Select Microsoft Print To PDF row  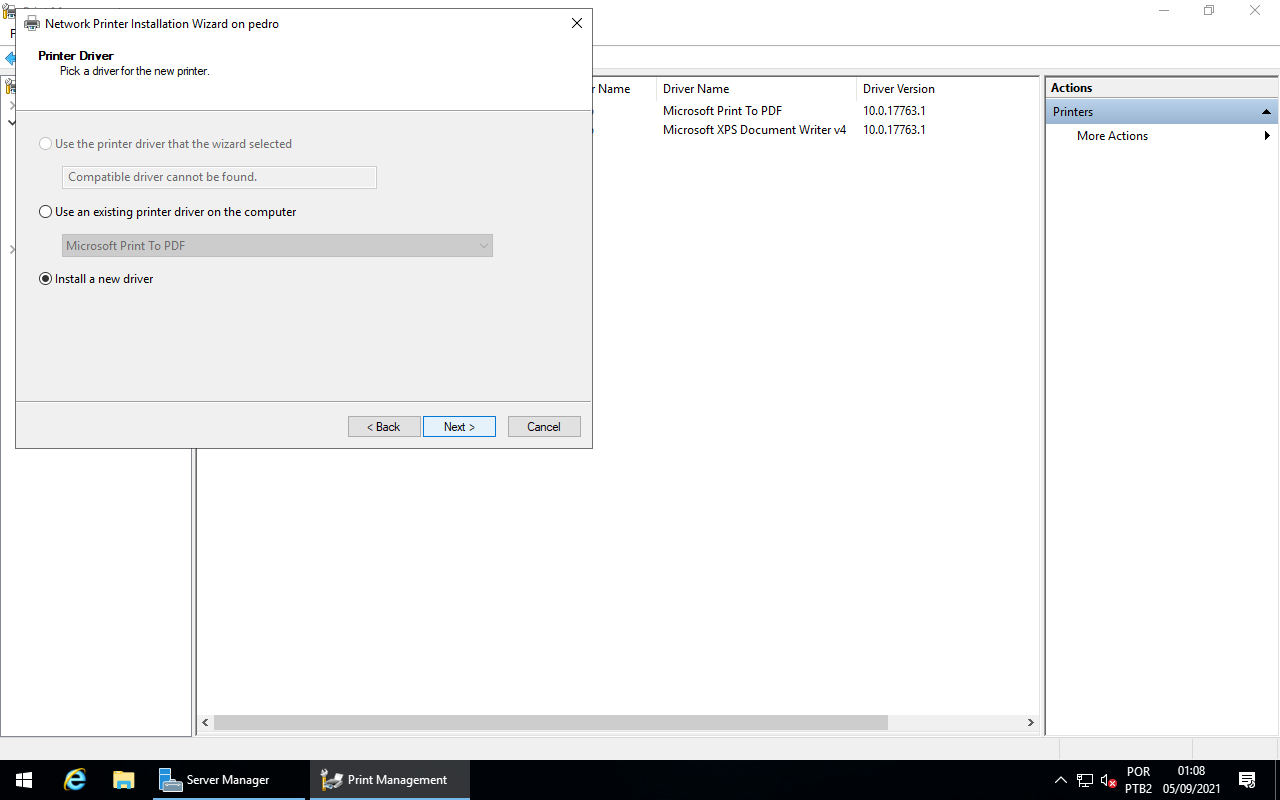tap(722, 111)
